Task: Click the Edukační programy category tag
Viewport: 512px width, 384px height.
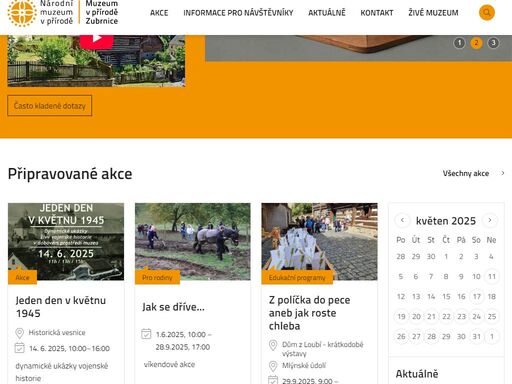Action: [297, 277]
